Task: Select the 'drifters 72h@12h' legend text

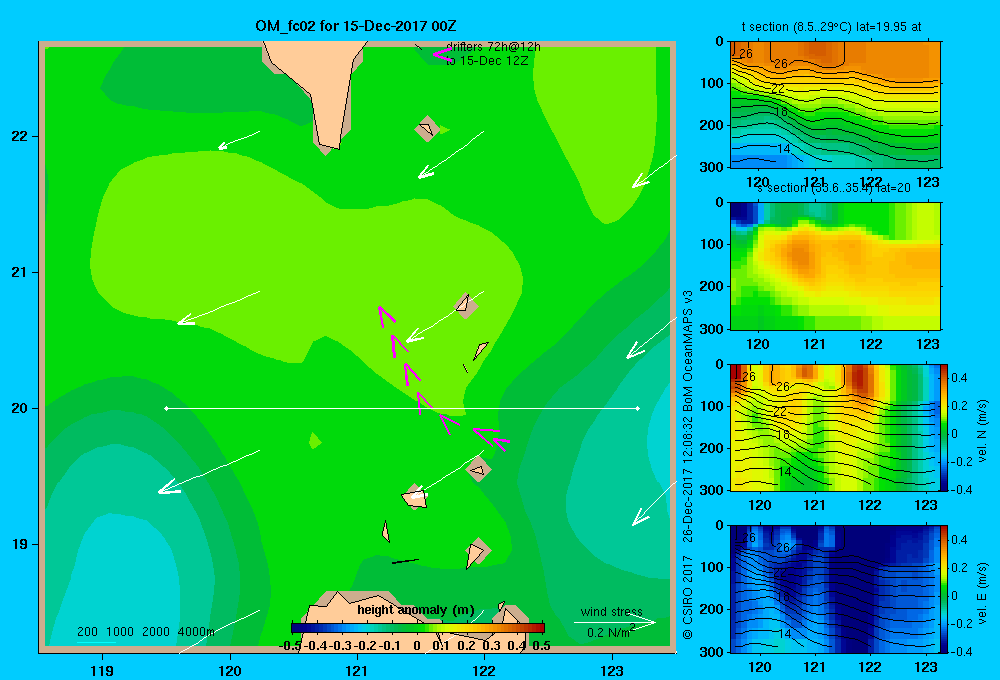Action: point(493,47)
